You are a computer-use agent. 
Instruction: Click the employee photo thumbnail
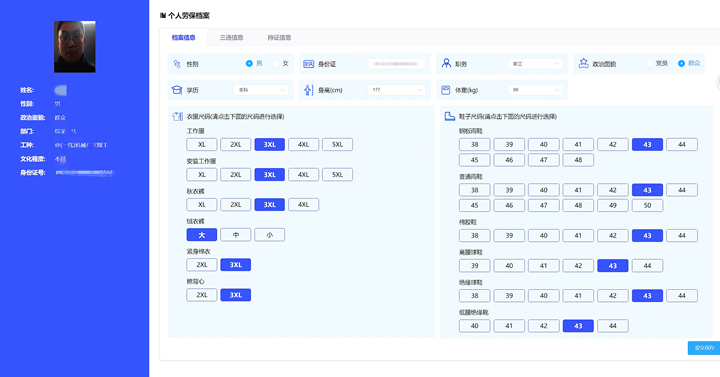point(75,47)
